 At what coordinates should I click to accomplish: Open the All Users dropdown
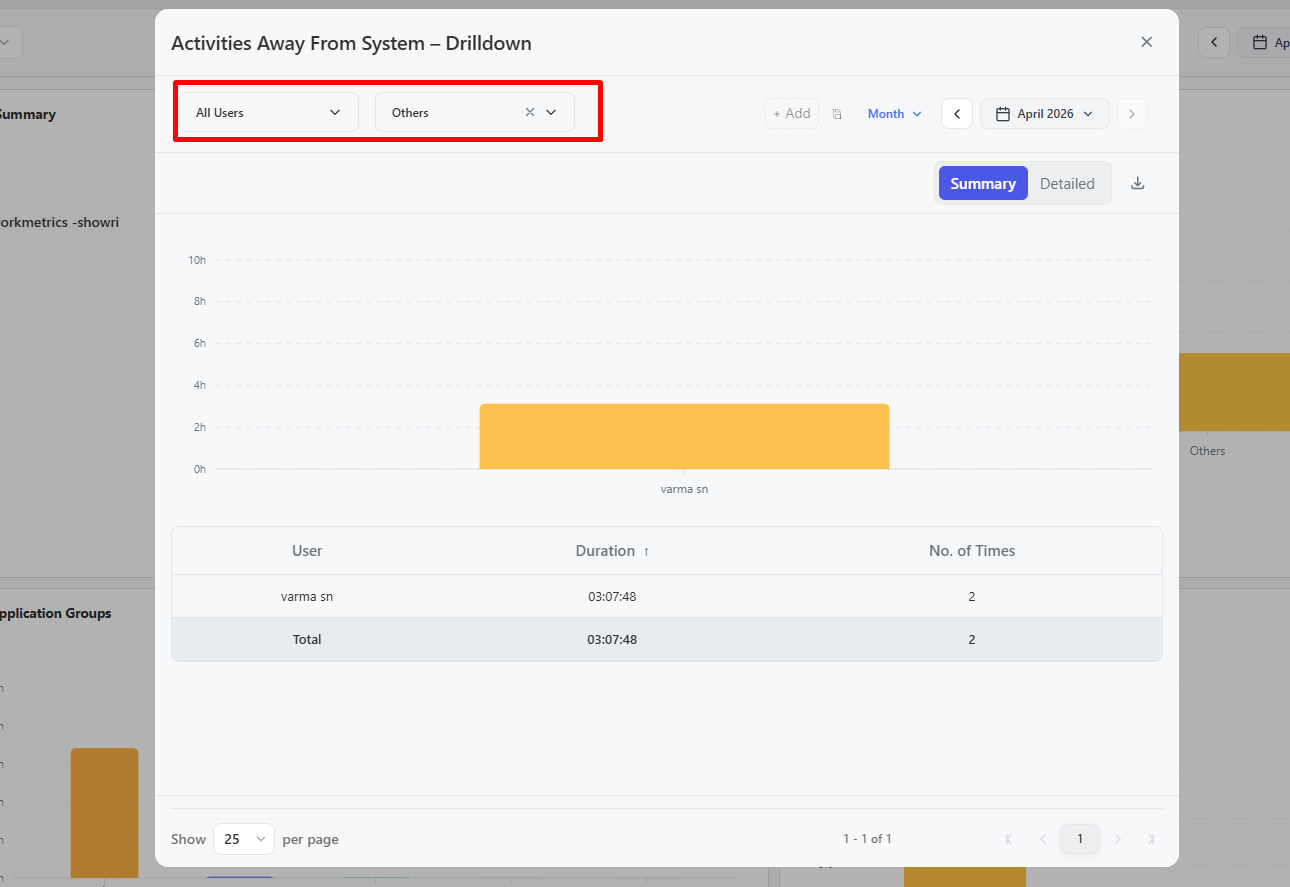pos(268,113)
